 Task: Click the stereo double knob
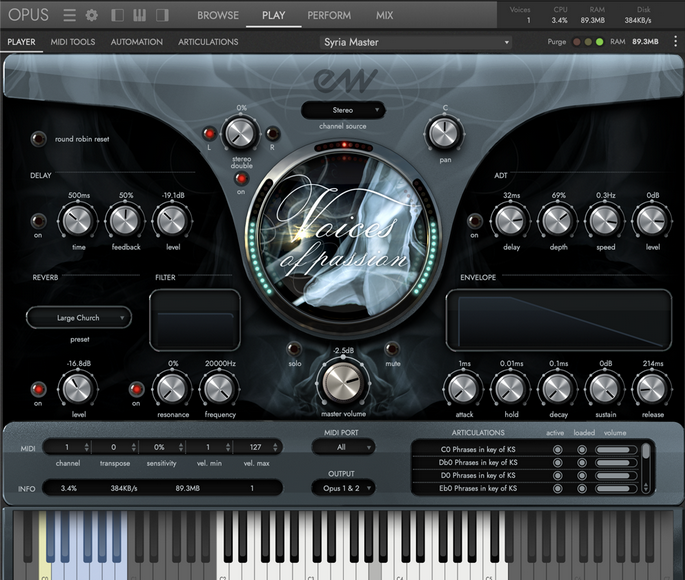[240, 133]
